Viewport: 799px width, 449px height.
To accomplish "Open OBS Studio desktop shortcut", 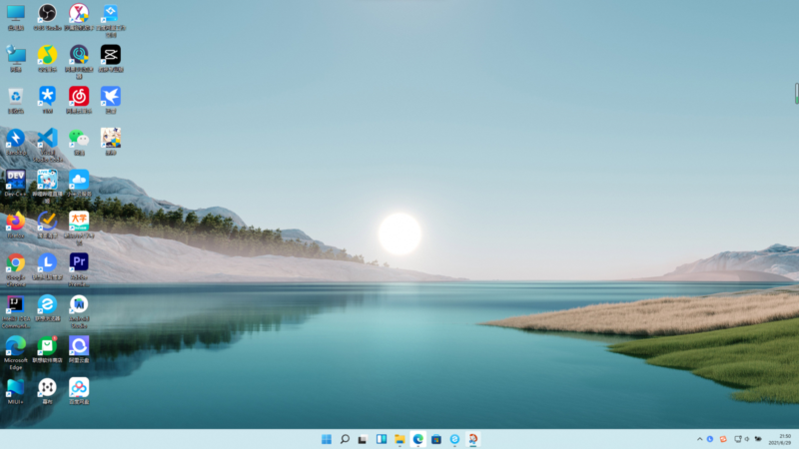I will pos(47,14).
